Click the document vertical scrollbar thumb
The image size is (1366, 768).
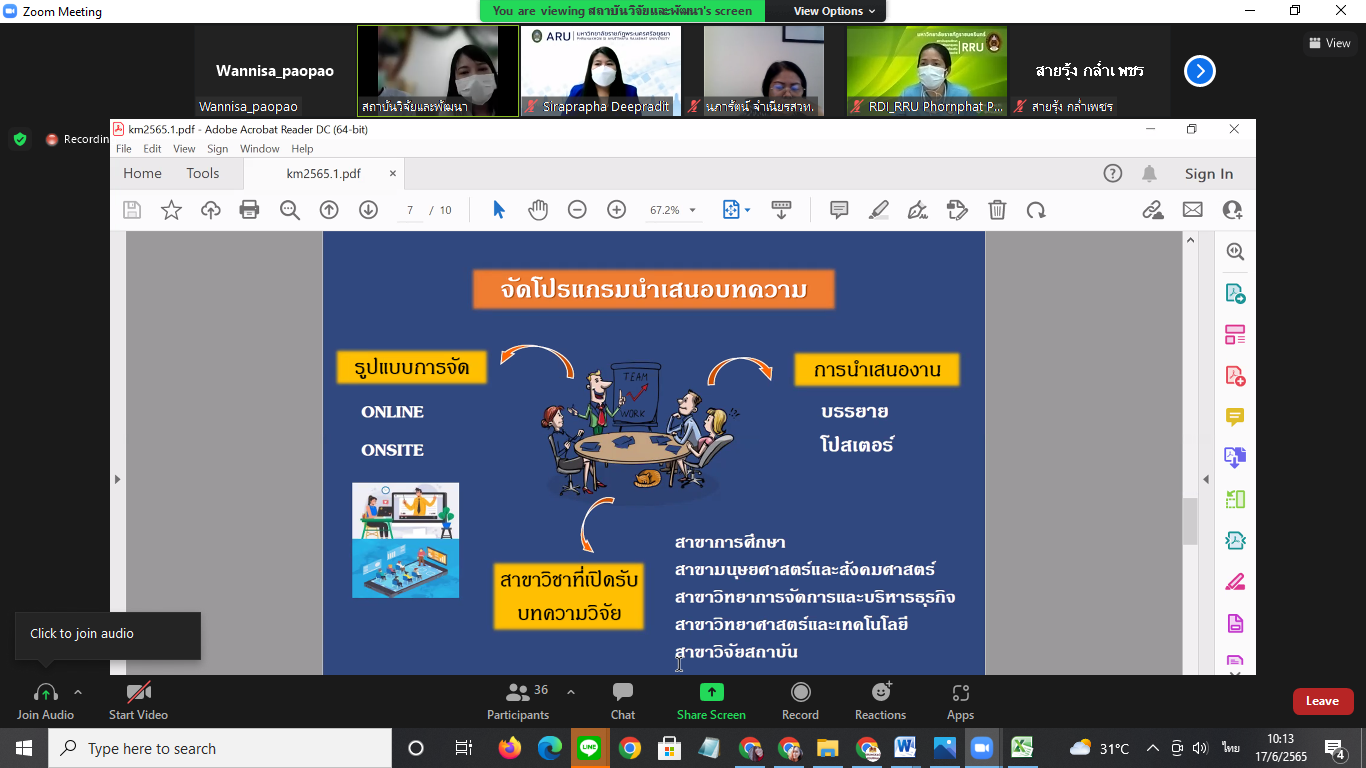1190,521
